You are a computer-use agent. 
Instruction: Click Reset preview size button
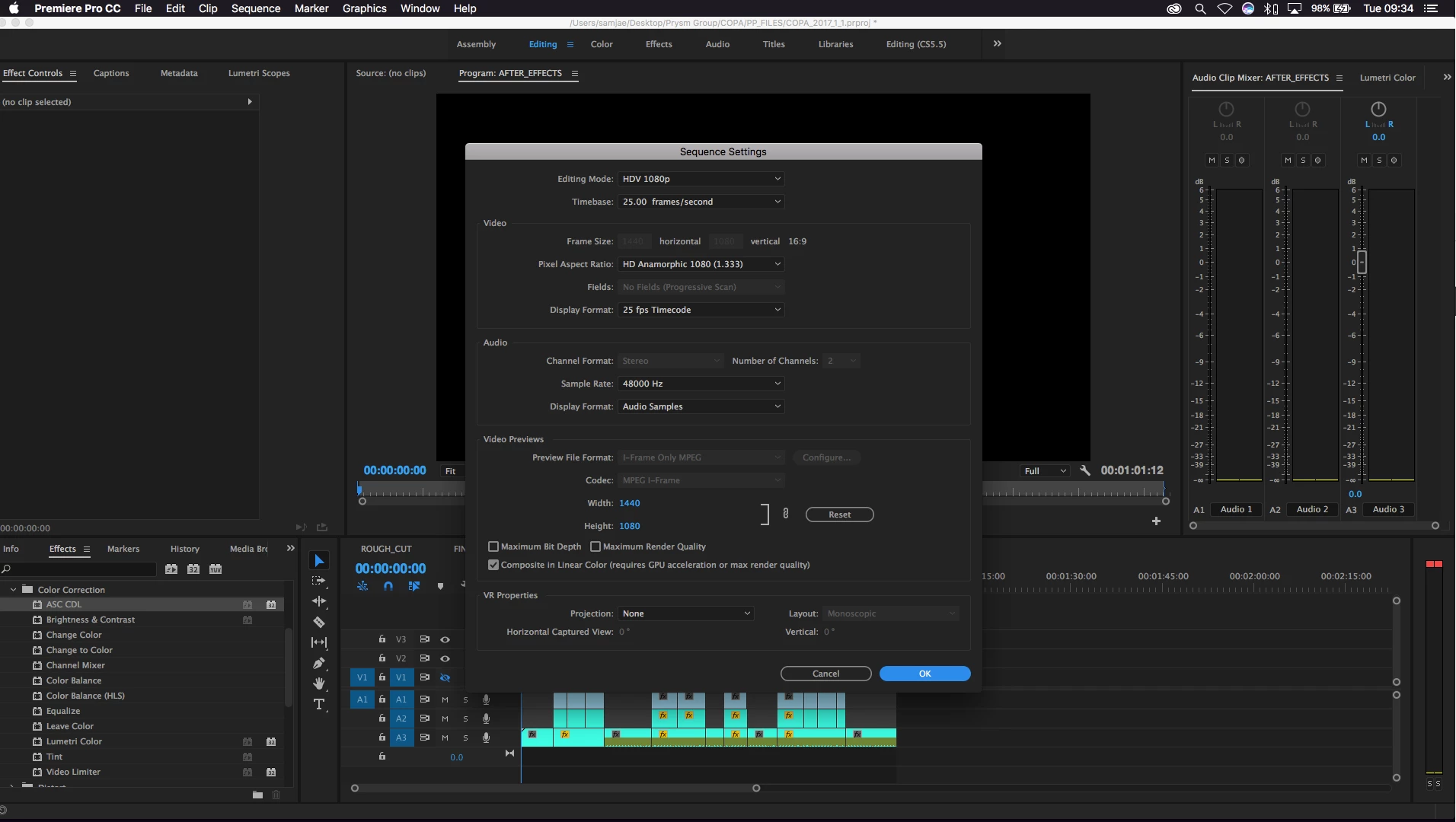[x=839, y=515]
